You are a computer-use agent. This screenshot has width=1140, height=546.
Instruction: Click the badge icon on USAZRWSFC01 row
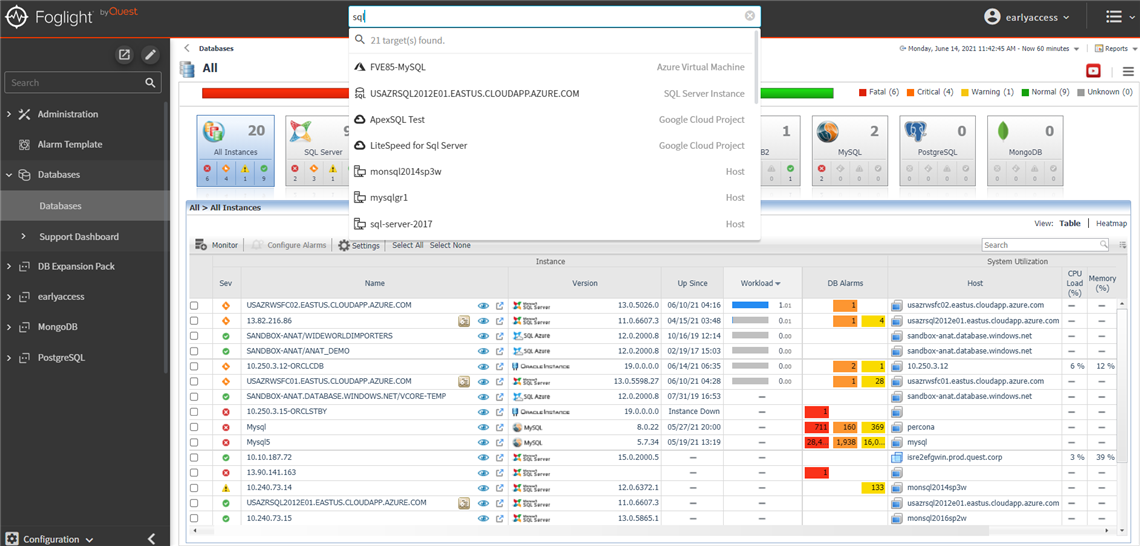[x=463, y=381]
